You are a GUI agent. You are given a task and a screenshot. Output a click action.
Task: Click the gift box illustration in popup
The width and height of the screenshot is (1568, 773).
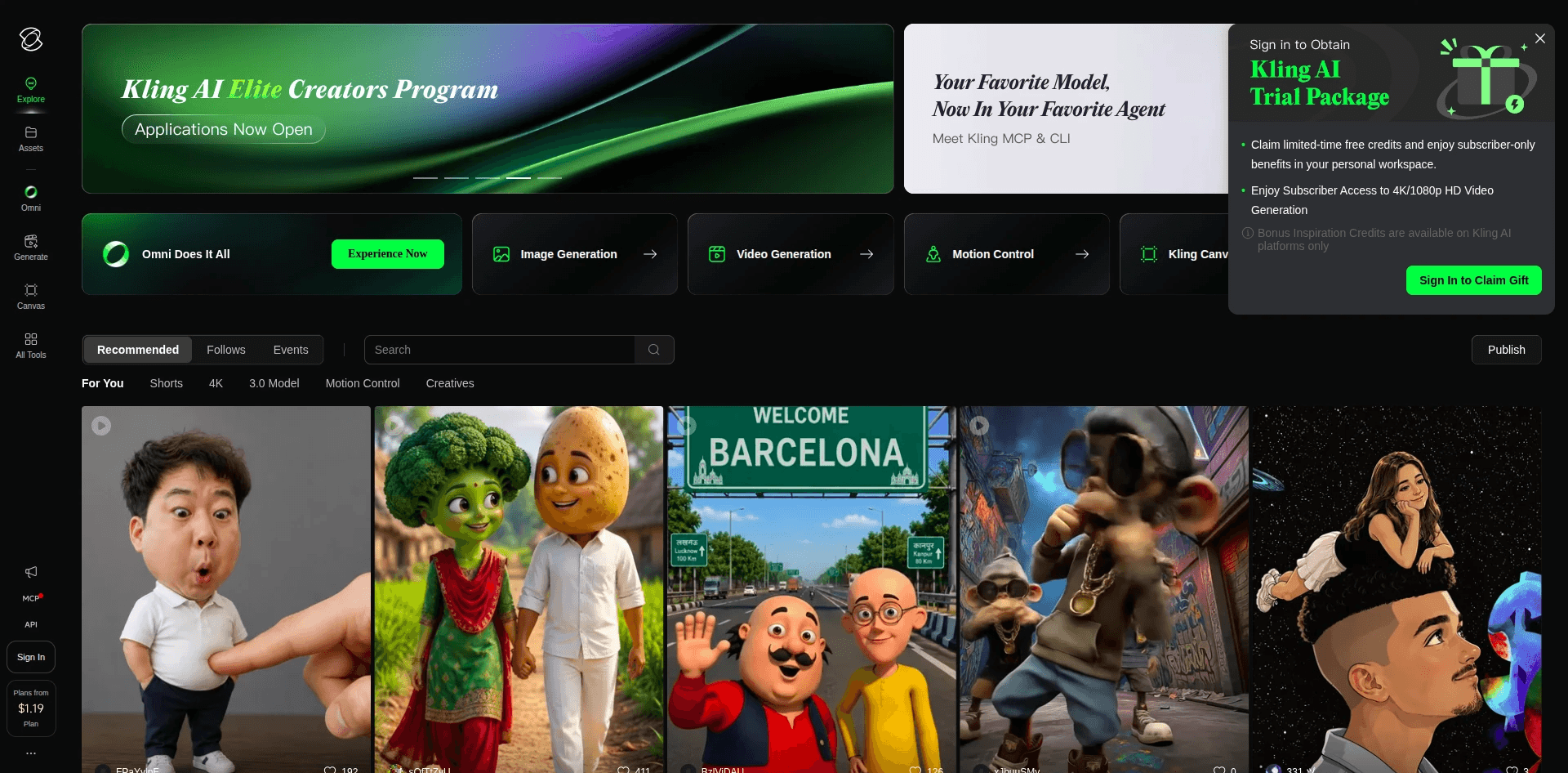tap(1486, 78)
